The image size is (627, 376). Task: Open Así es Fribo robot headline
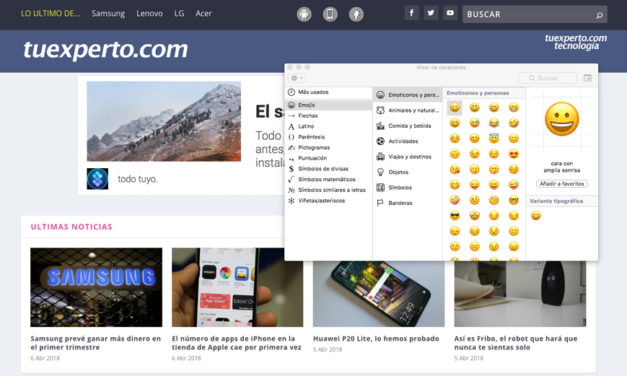click(x=516, y=343)
